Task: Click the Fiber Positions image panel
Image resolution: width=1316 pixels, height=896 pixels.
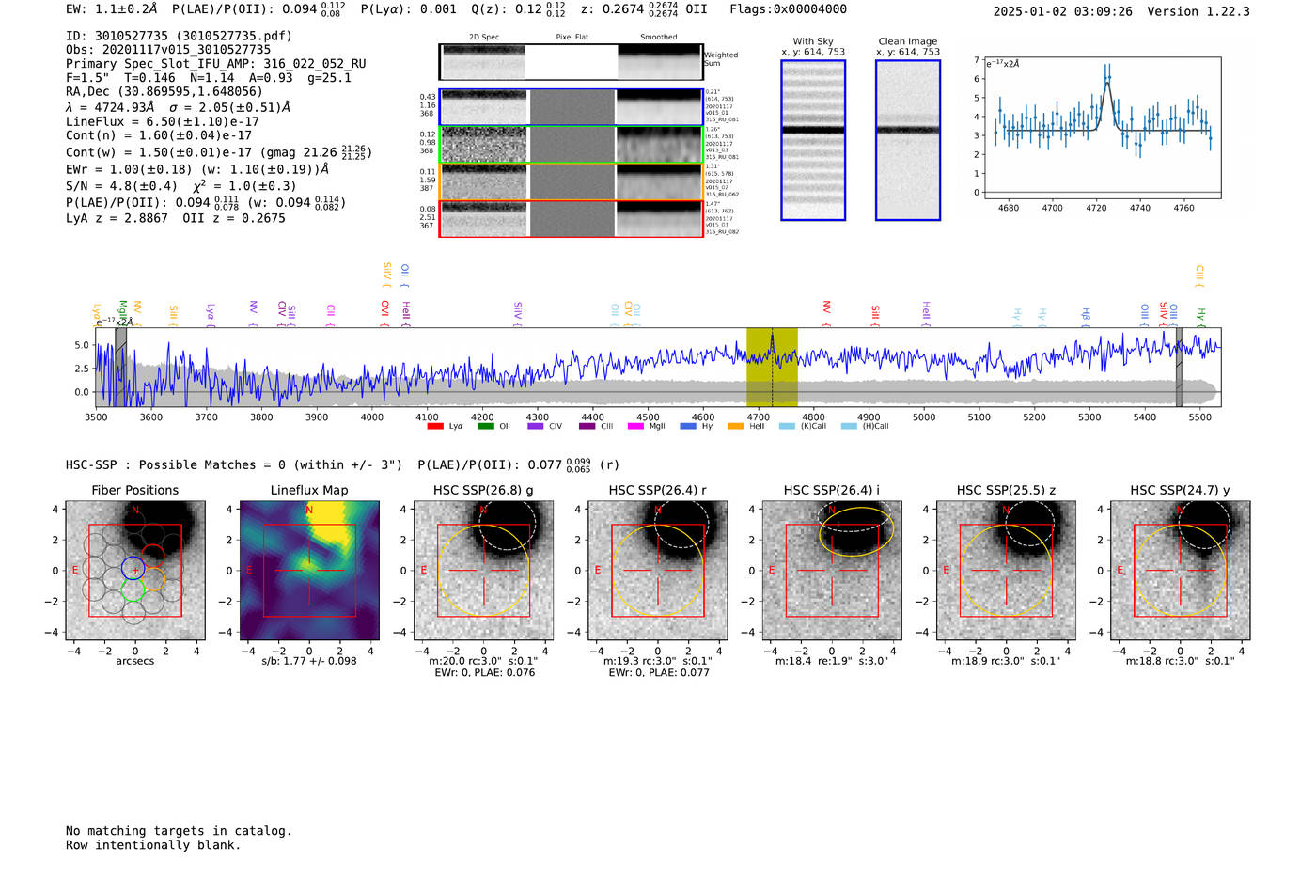Action: pos(135,571)
